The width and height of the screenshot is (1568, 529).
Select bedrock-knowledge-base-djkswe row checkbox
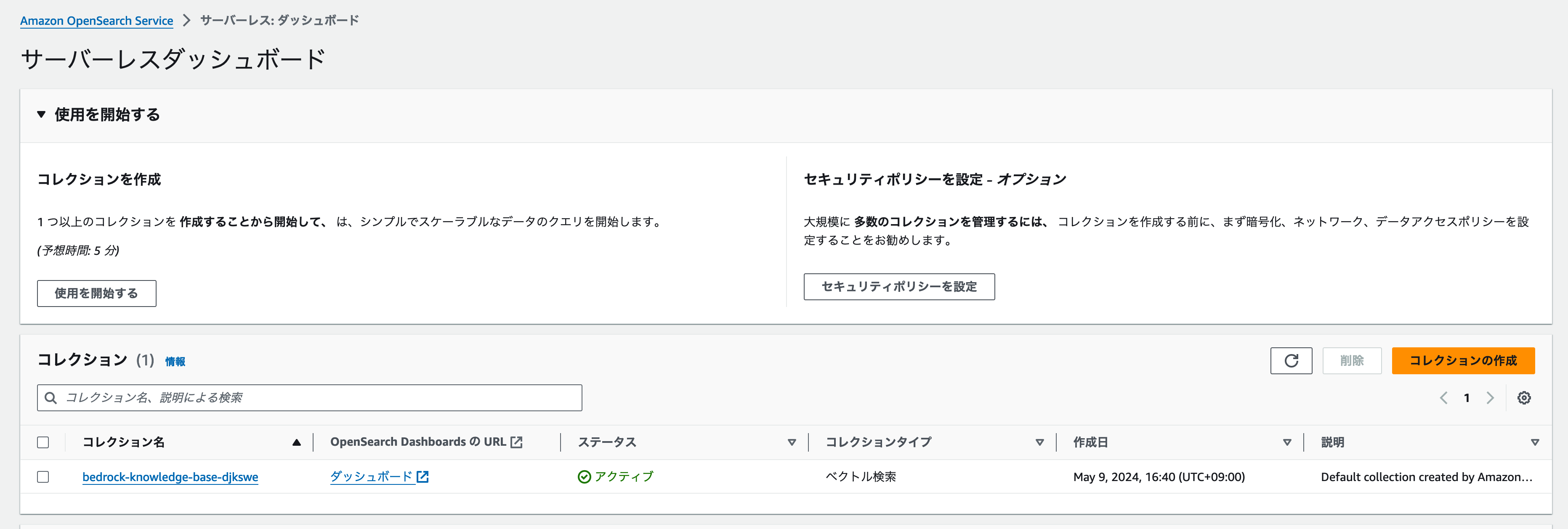[43, 477]
